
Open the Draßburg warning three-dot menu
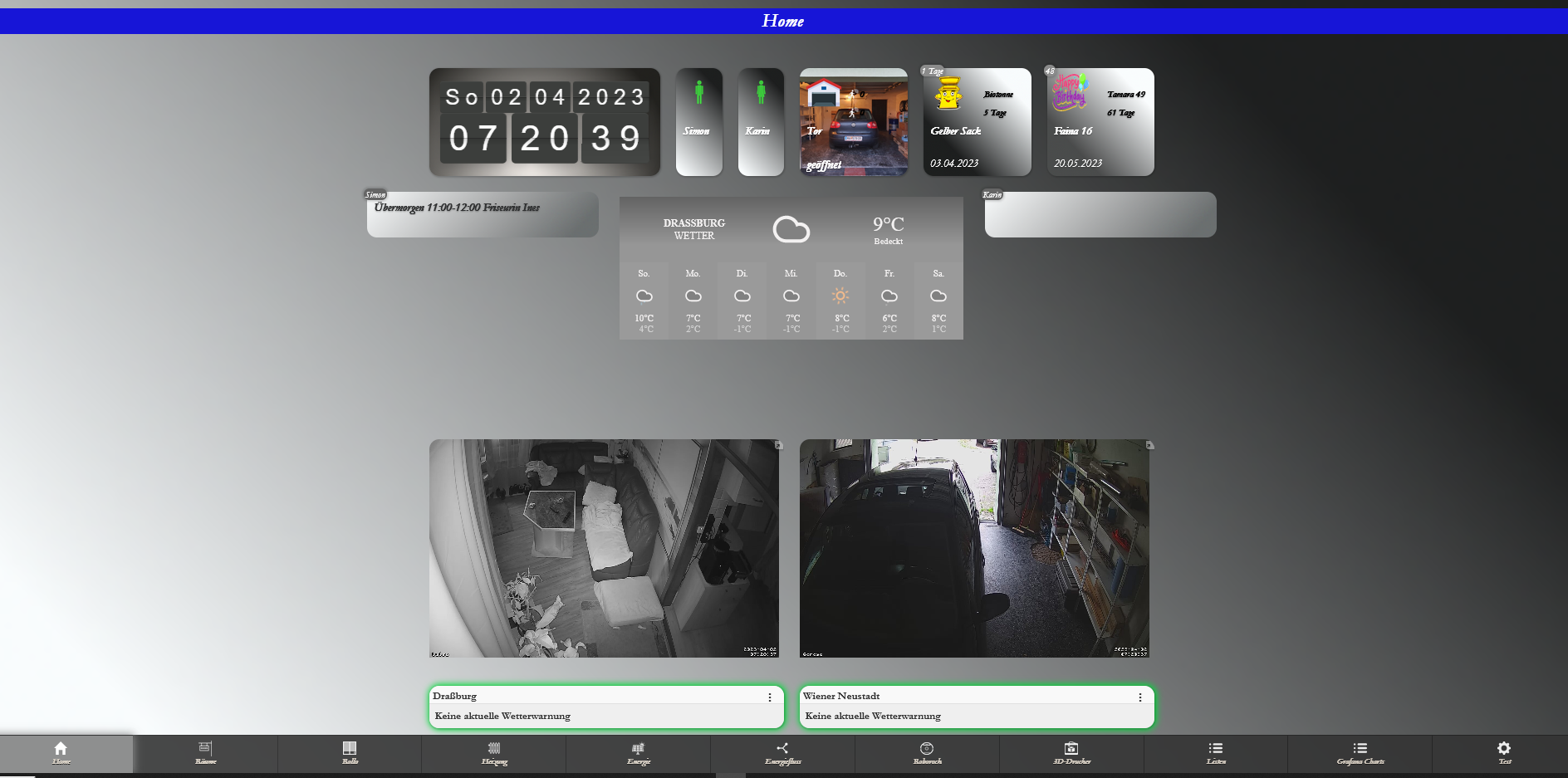(x=770, y=697)
